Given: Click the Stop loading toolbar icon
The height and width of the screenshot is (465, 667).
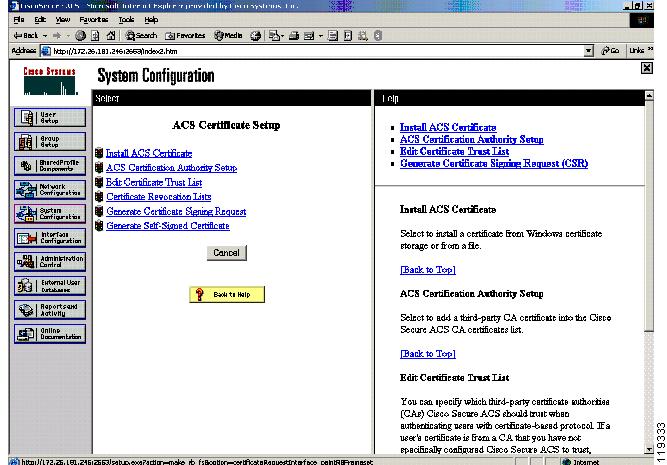Looking at the screenshot, I should pyautogui.click(x=80, y=36).
